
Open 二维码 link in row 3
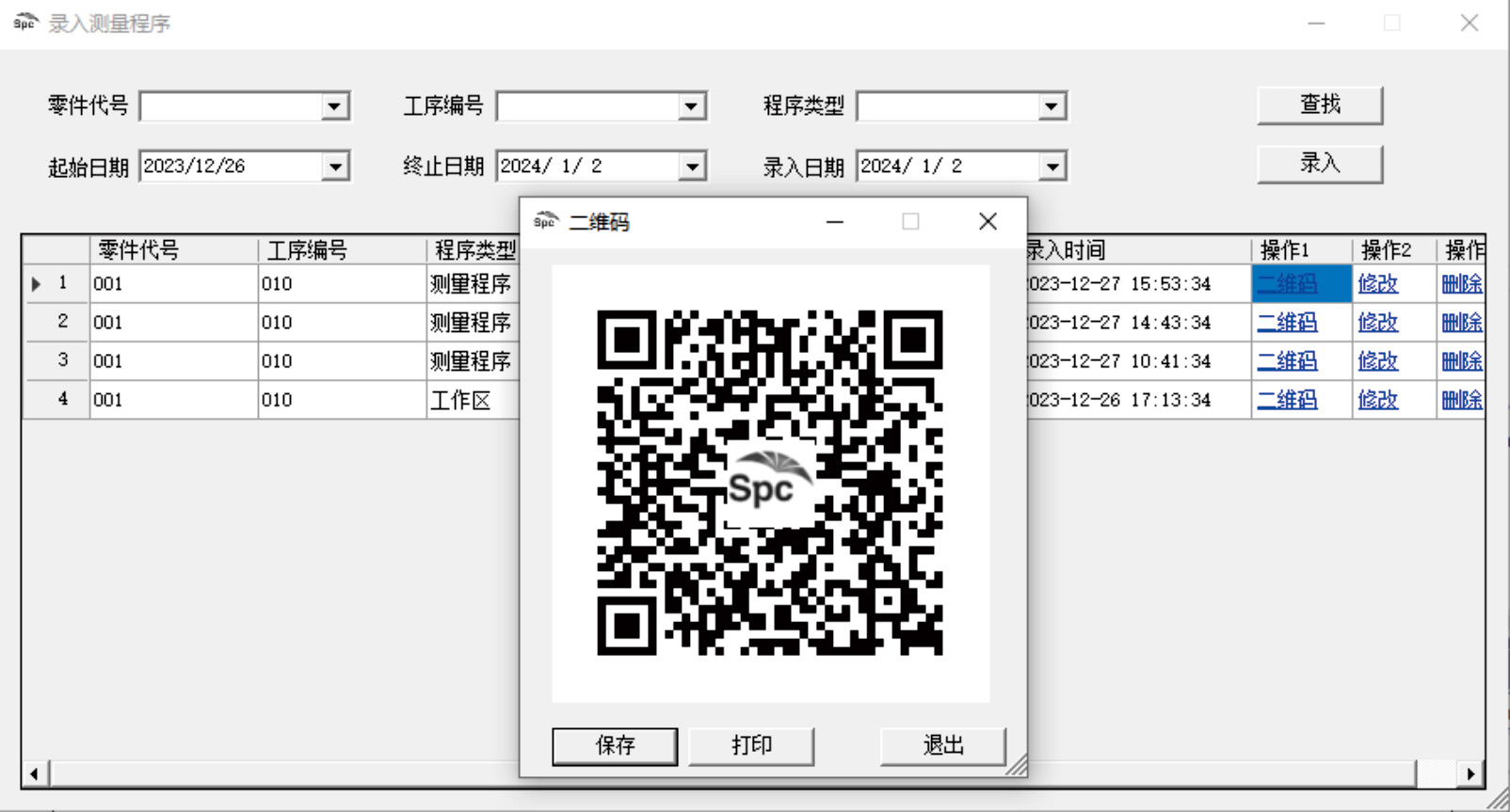pos(1287,361)
